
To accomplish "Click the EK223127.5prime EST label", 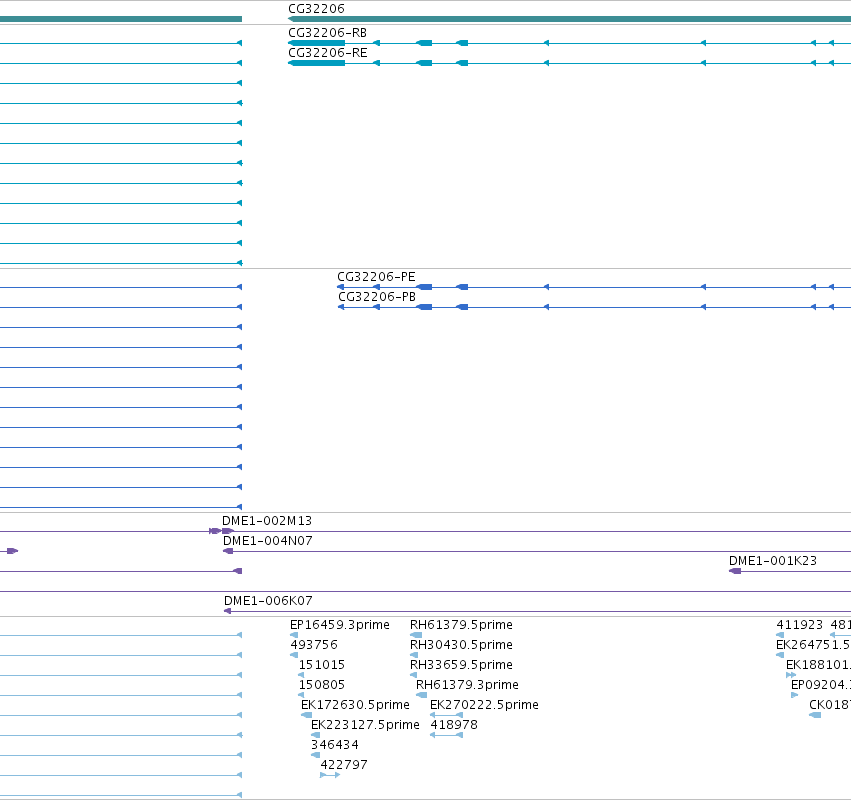I will click(365, 725).
